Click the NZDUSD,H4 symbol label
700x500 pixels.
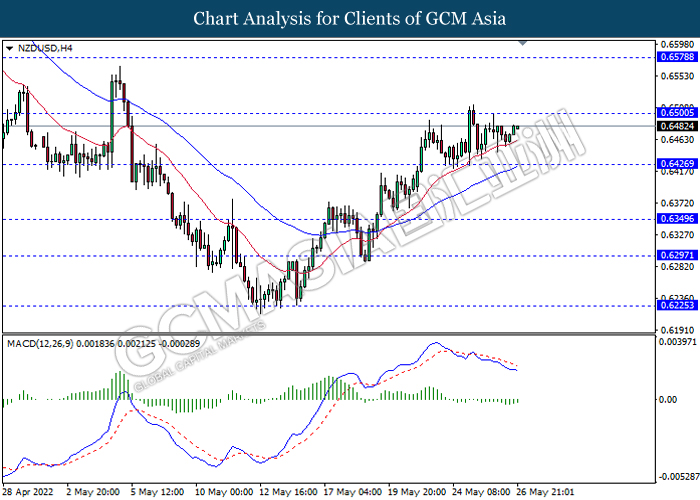point(45,48)
